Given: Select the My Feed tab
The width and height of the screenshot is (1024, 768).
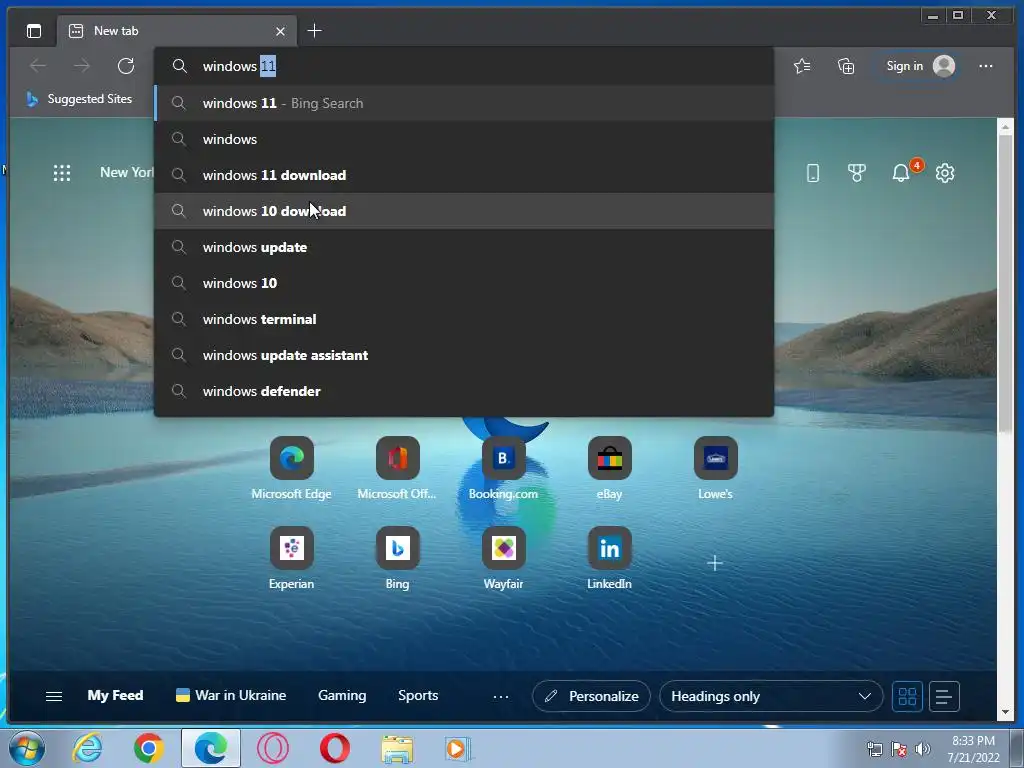Looking at the screenshot, I should [x=115, y=696].
